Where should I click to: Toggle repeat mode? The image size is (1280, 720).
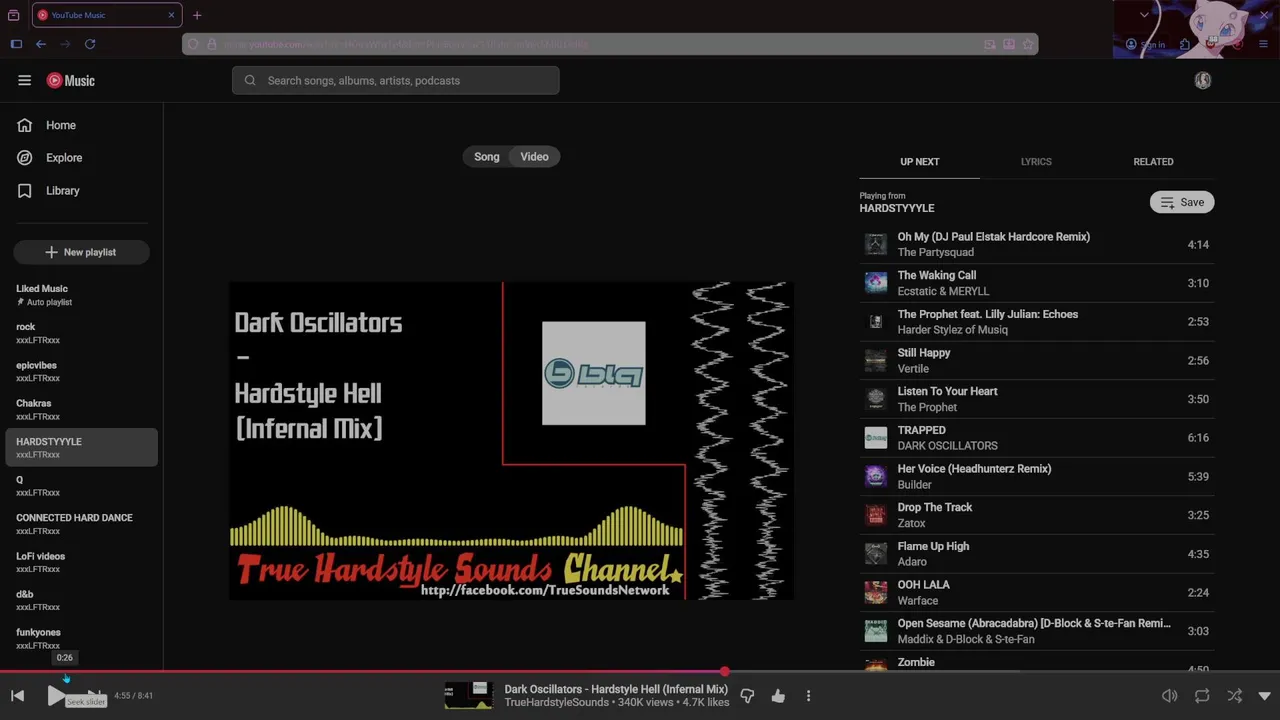click(x=1202, y=696)
